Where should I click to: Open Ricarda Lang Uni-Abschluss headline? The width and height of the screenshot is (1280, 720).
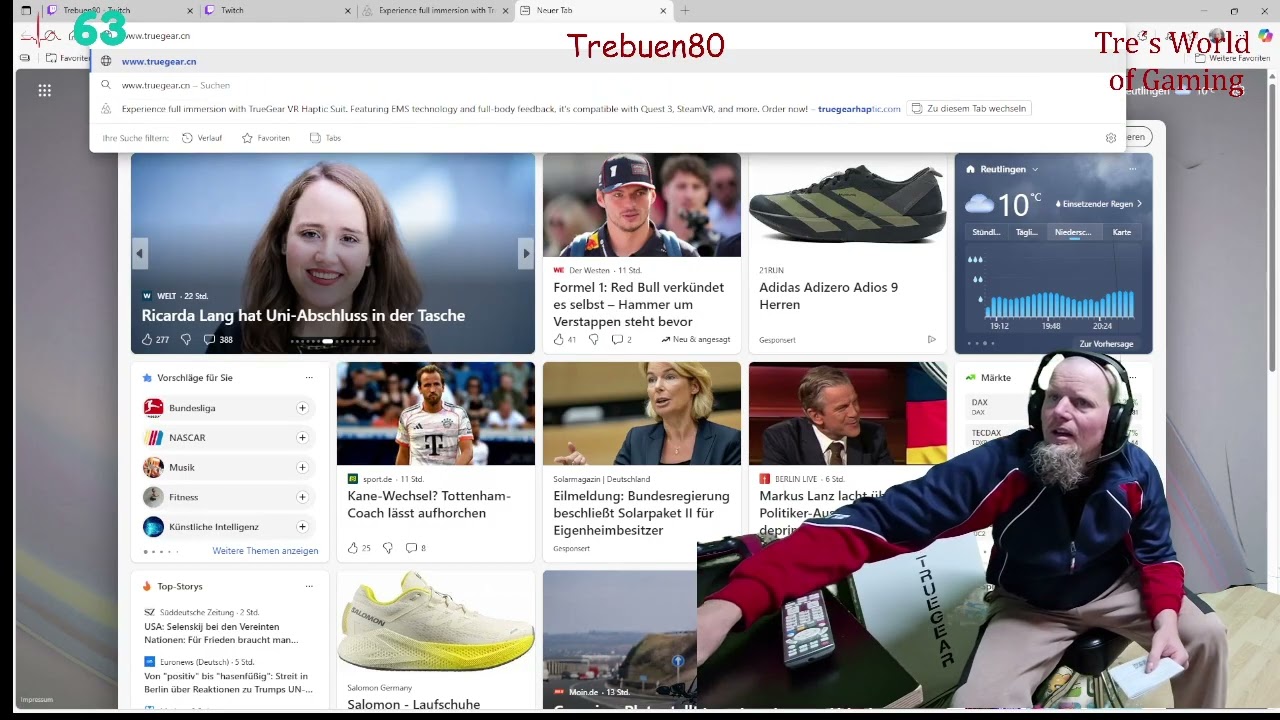[303, 315]
